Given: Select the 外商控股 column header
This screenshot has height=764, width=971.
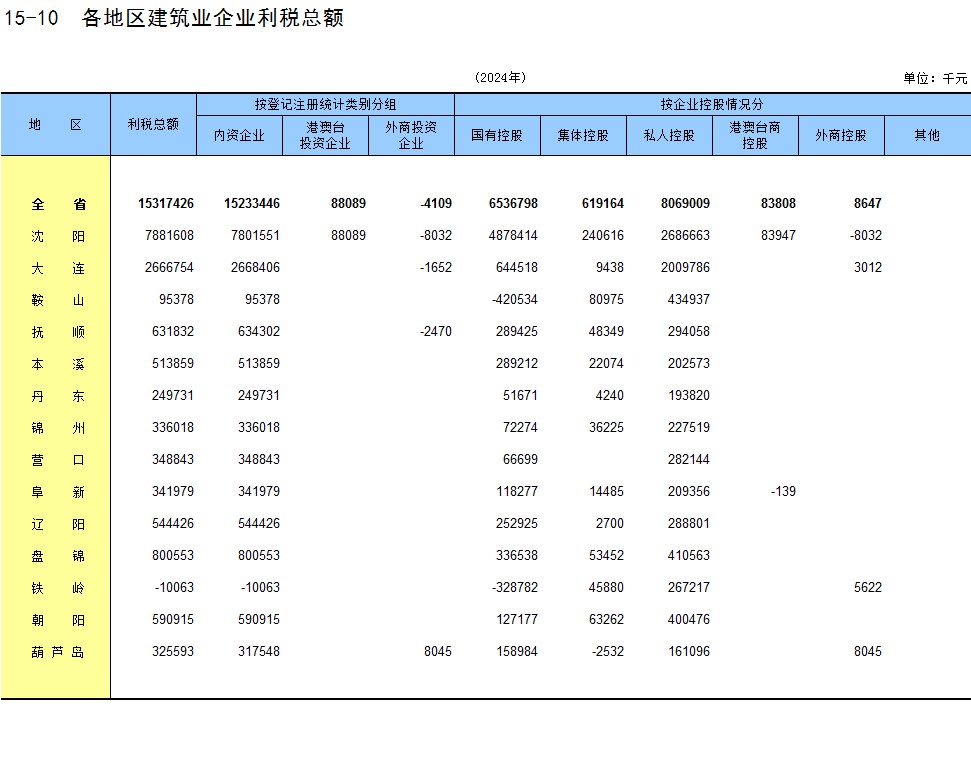Looking at the screenshot, I should (841, 135).
